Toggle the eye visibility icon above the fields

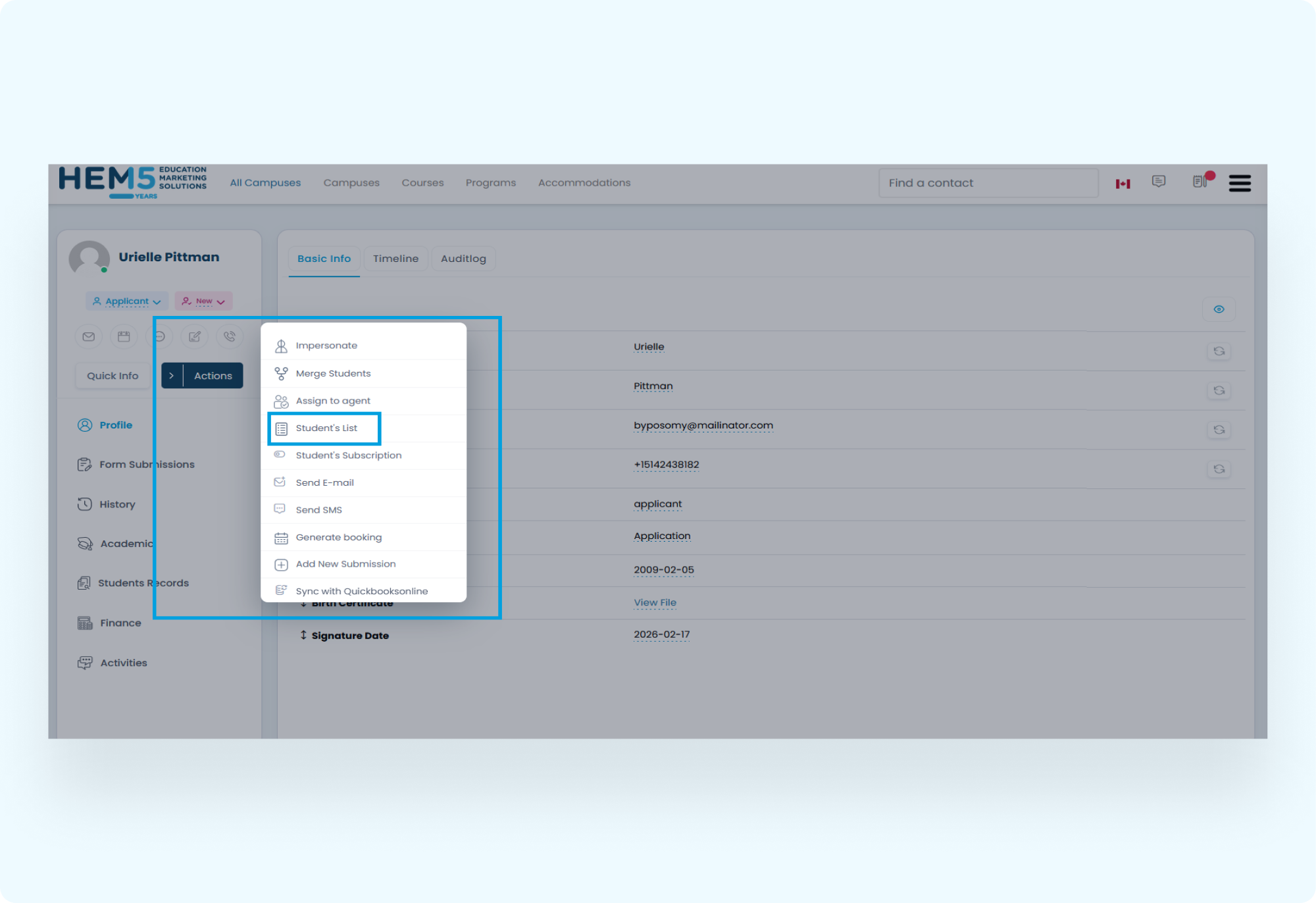point(1219,309)
